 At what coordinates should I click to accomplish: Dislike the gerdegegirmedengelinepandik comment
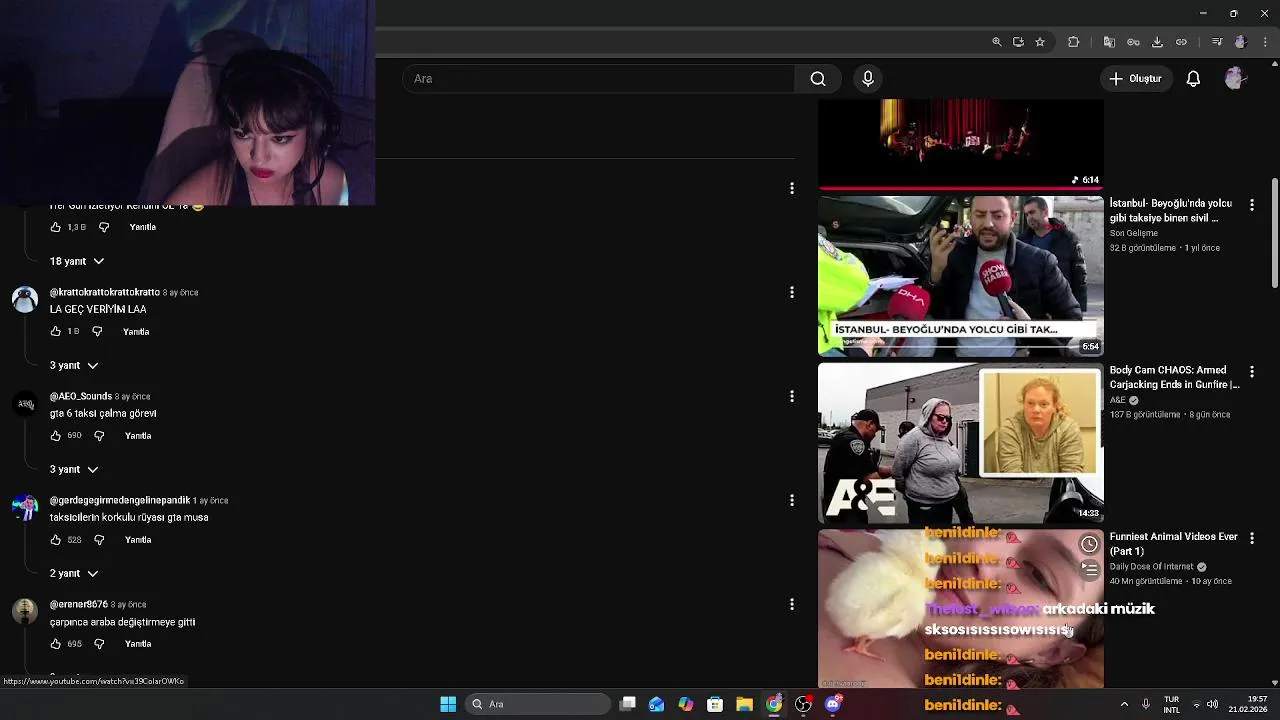99,540
